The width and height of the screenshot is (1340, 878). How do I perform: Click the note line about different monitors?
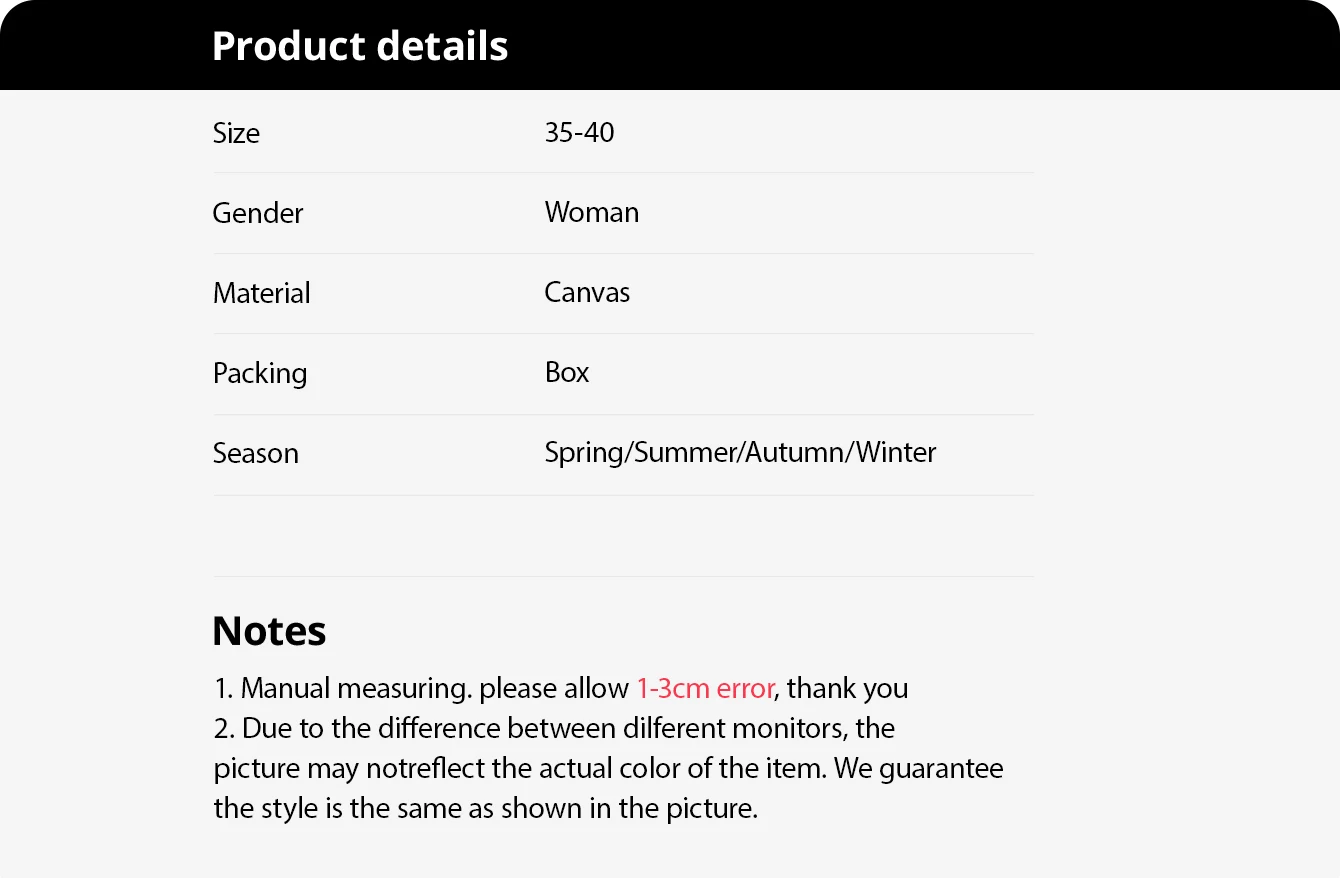(x=554, y=728)
